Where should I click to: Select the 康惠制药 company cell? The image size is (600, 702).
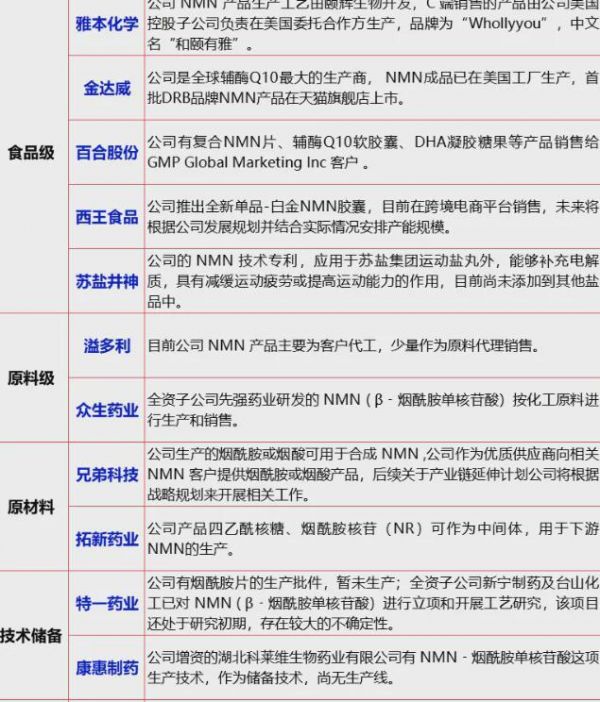pyautogui.click(x=107, y=668)
